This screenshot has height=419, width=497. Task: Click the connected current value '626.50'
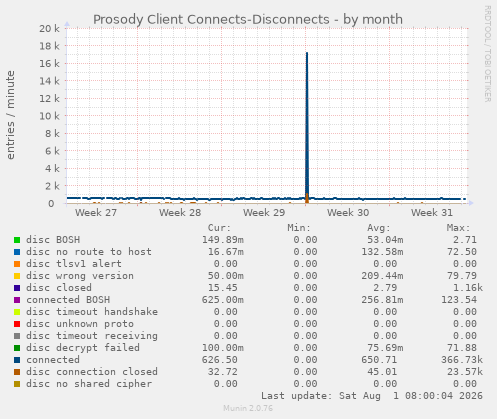220,360
